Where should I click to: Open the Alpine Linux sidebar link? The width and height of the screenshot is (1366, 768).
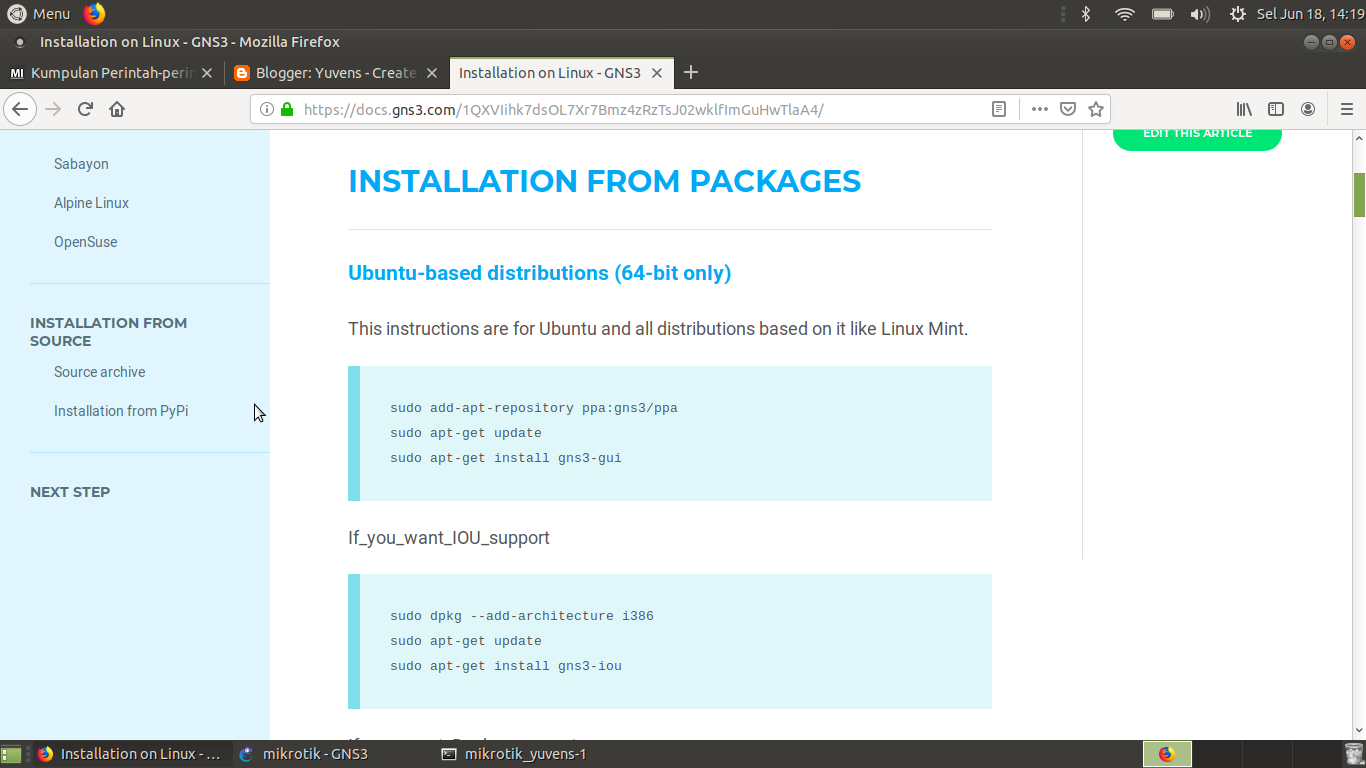(91, 203)
